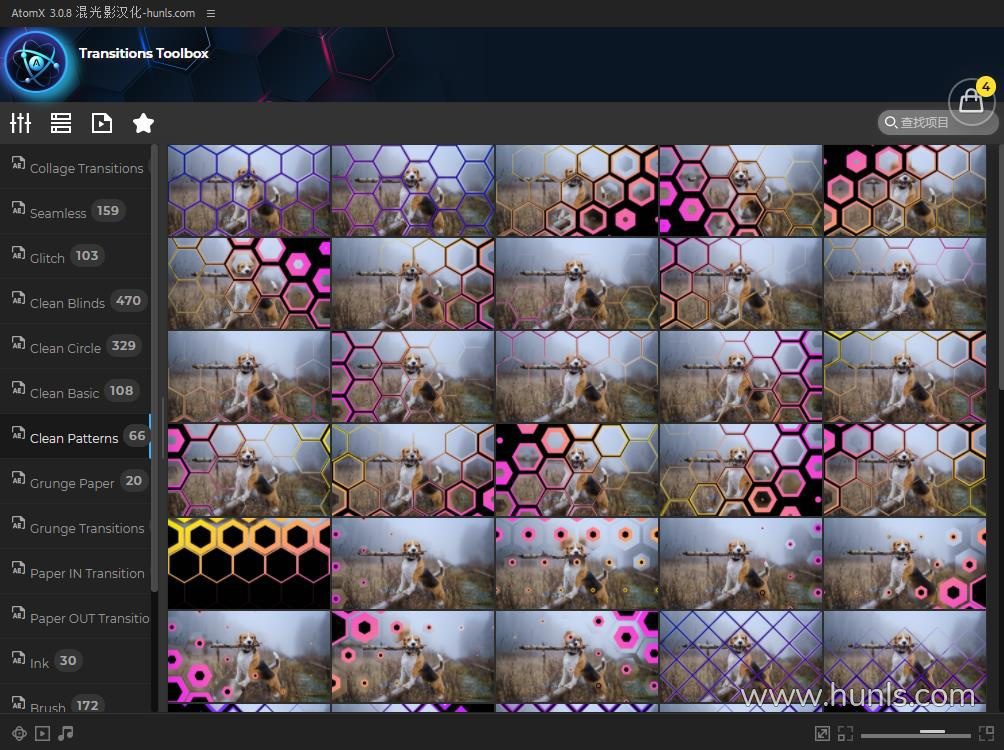Adjust the thumbnail size slider
The image size is (1004, 750).
(932, 733)
